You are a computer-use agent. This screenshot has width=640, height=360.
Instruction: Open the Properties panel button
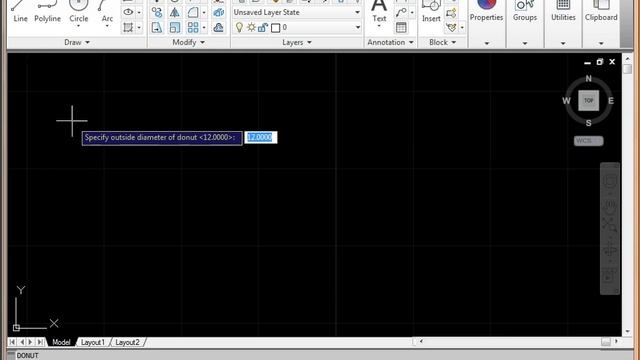pyautogui.click(x=486, y=22)
